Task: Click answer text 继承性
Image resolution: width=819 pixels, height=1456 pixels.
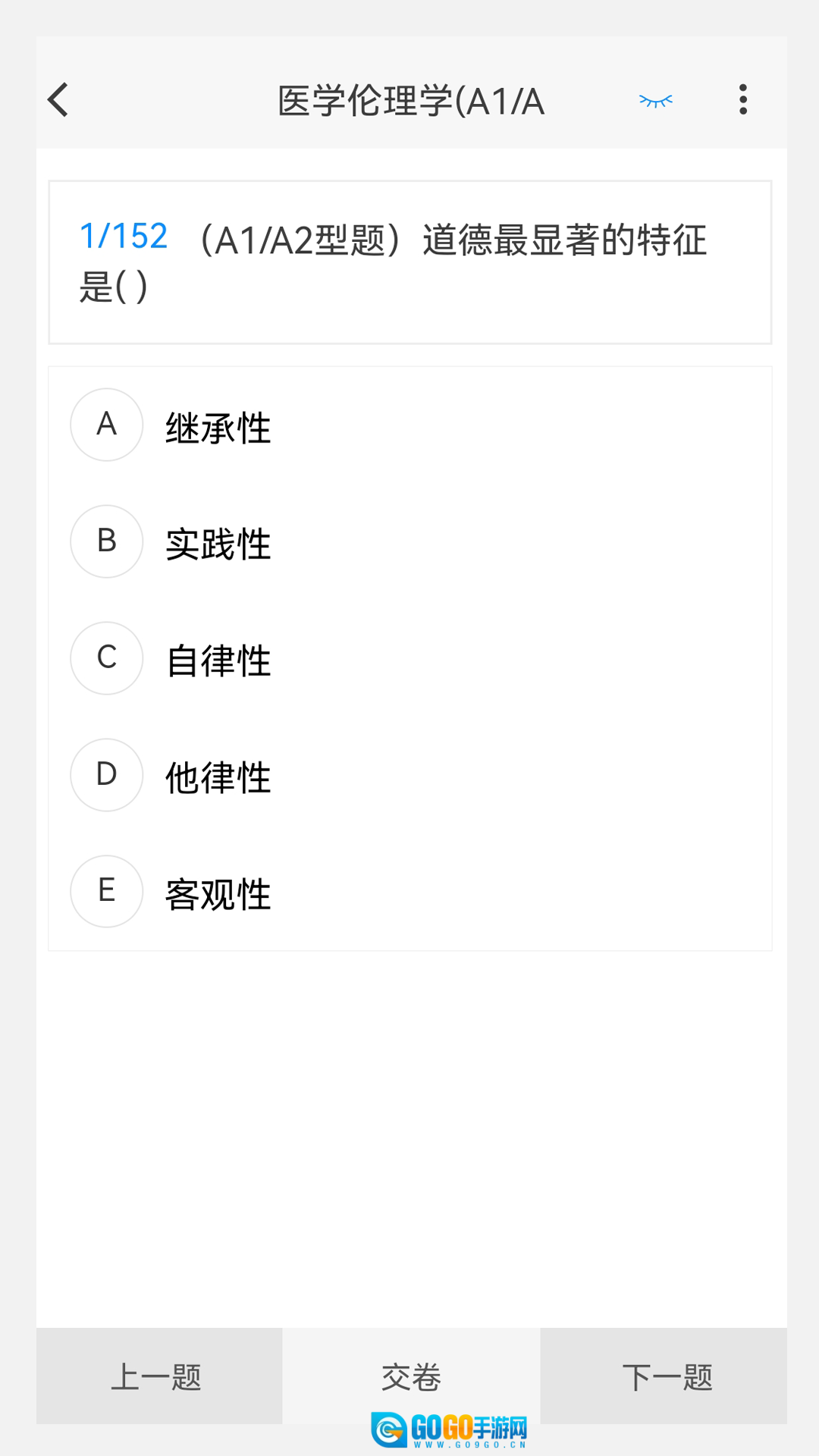Action: 218,428
